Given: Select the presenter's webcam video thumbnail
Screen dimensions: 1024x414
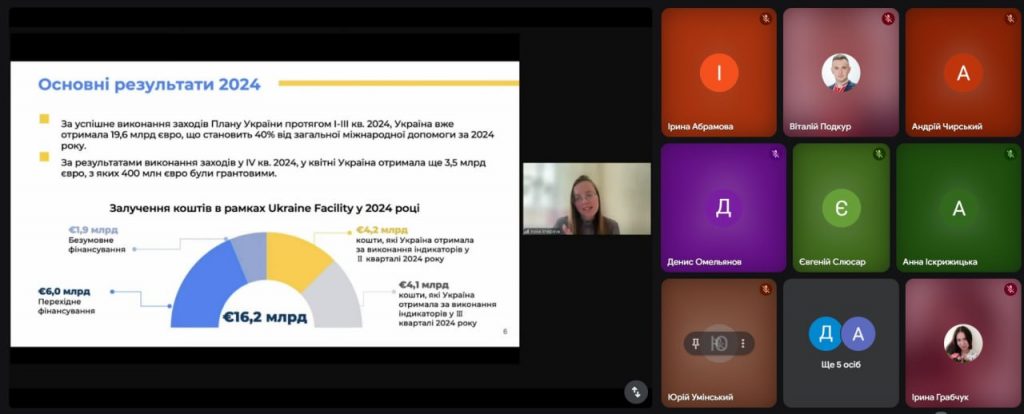Looking at the screenshot, I should pyautogui.click(x=586, y=199).
